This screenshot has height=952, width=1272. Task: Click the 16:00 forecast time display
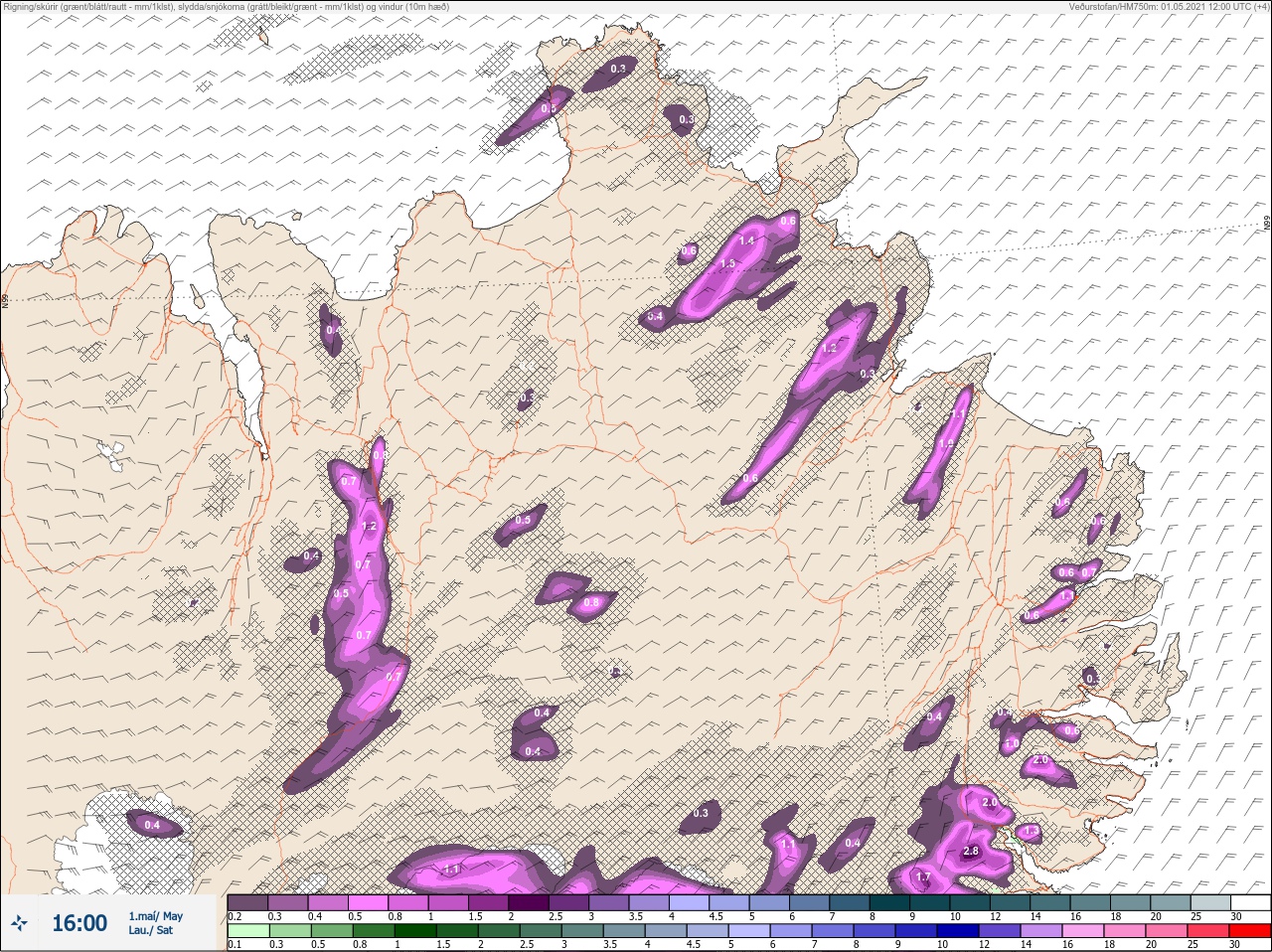tap(79, 923)
